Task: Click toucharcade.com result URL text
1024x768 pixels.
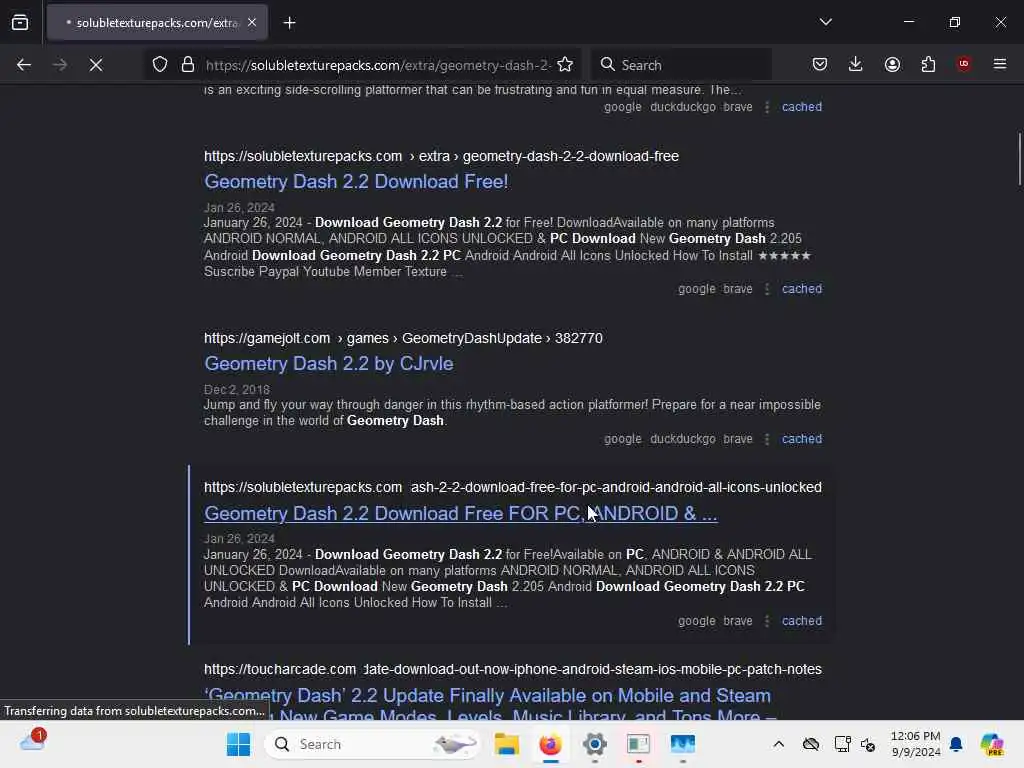Action: [513, 669]
